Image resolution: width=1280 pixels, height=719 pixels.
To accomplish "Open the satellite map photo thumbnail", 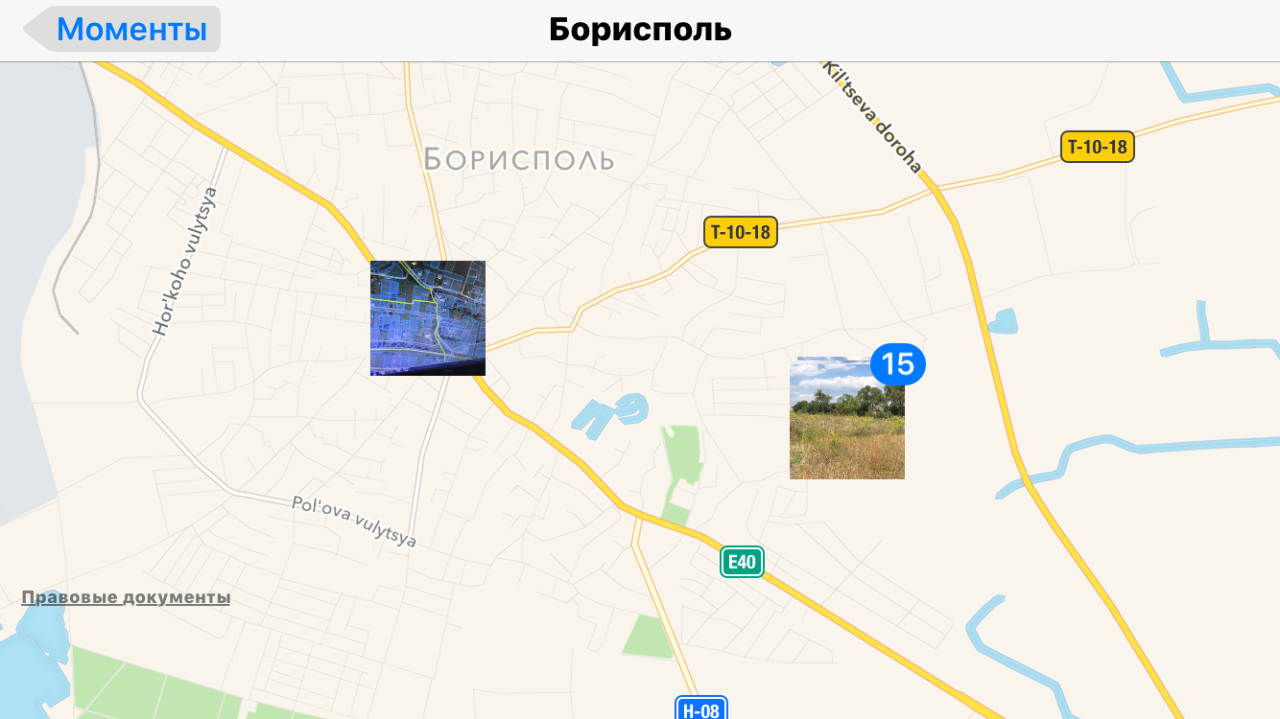I will [x=428, y=318].
